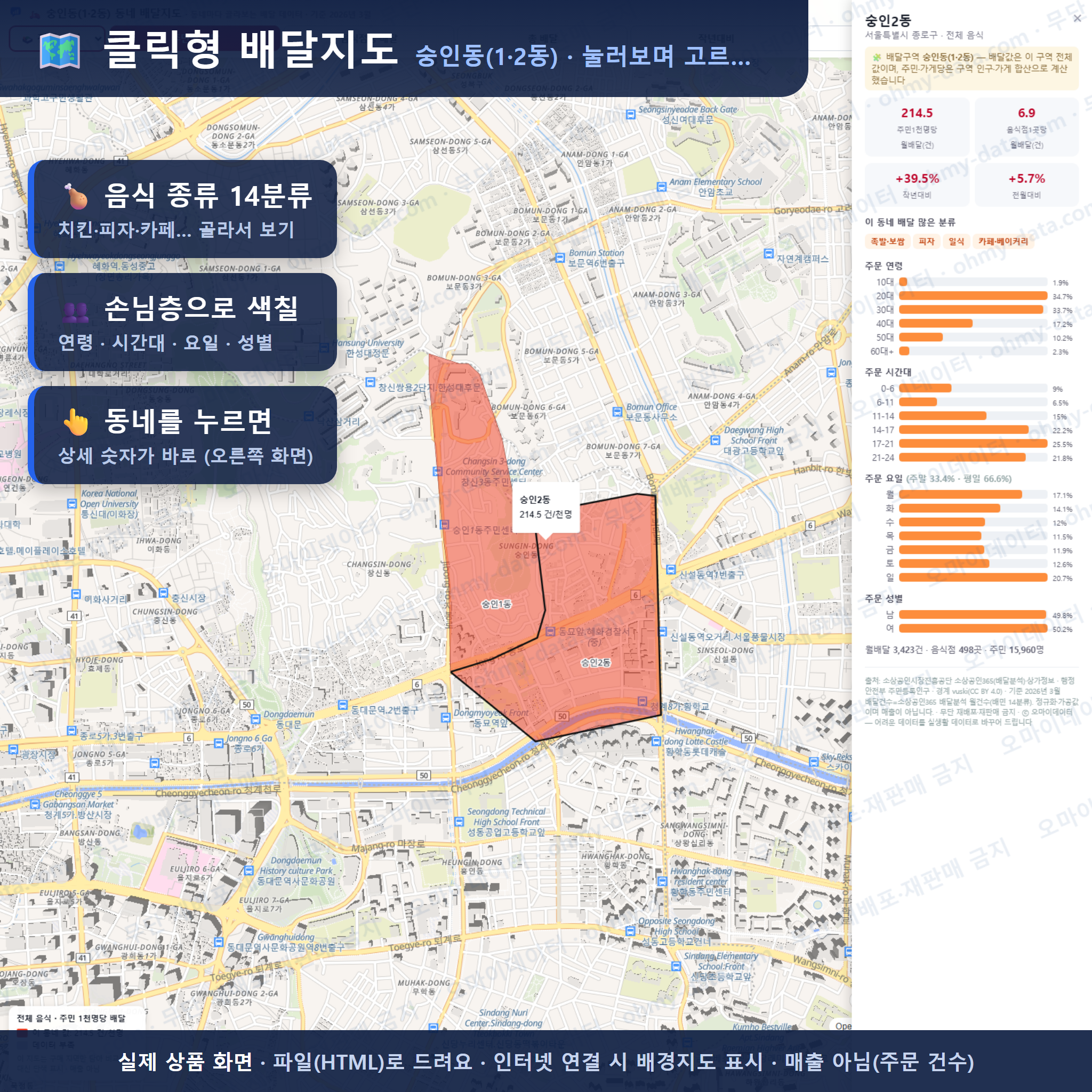Click the 40대 age row showing 17.2%
This screenshot has height=1092, width=1092.
coord(971,324)
